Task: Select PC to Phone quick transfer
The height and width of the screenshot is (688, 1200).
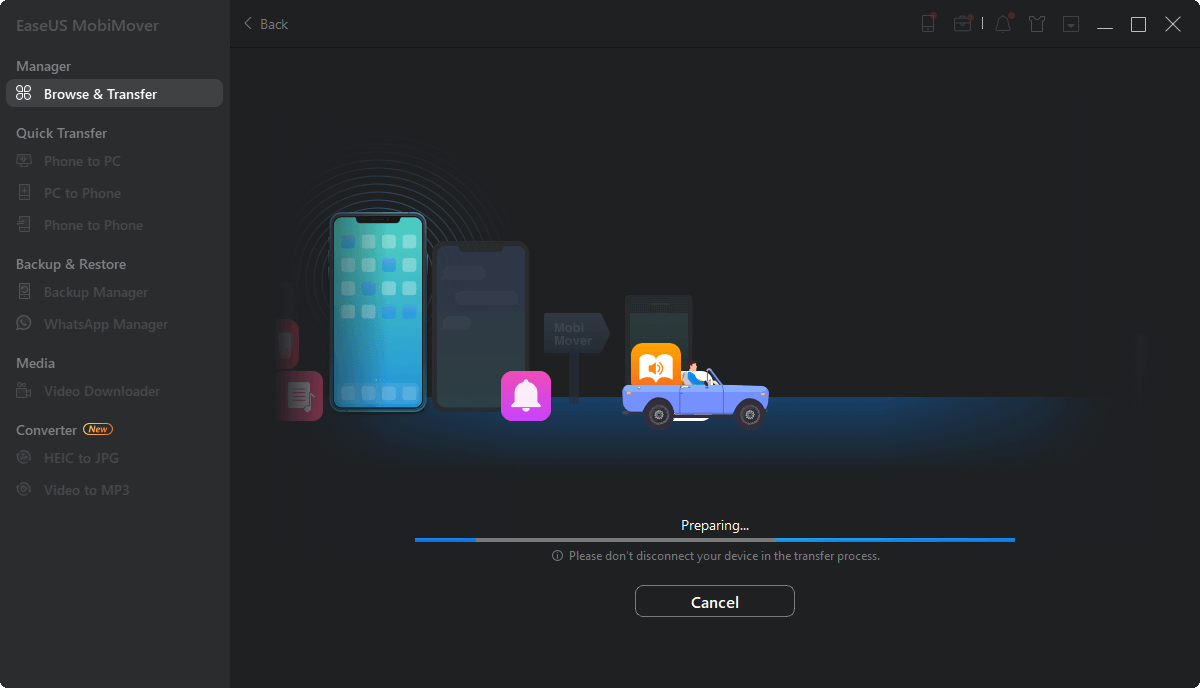Action: pyautogui.click(x=82, y=193)
